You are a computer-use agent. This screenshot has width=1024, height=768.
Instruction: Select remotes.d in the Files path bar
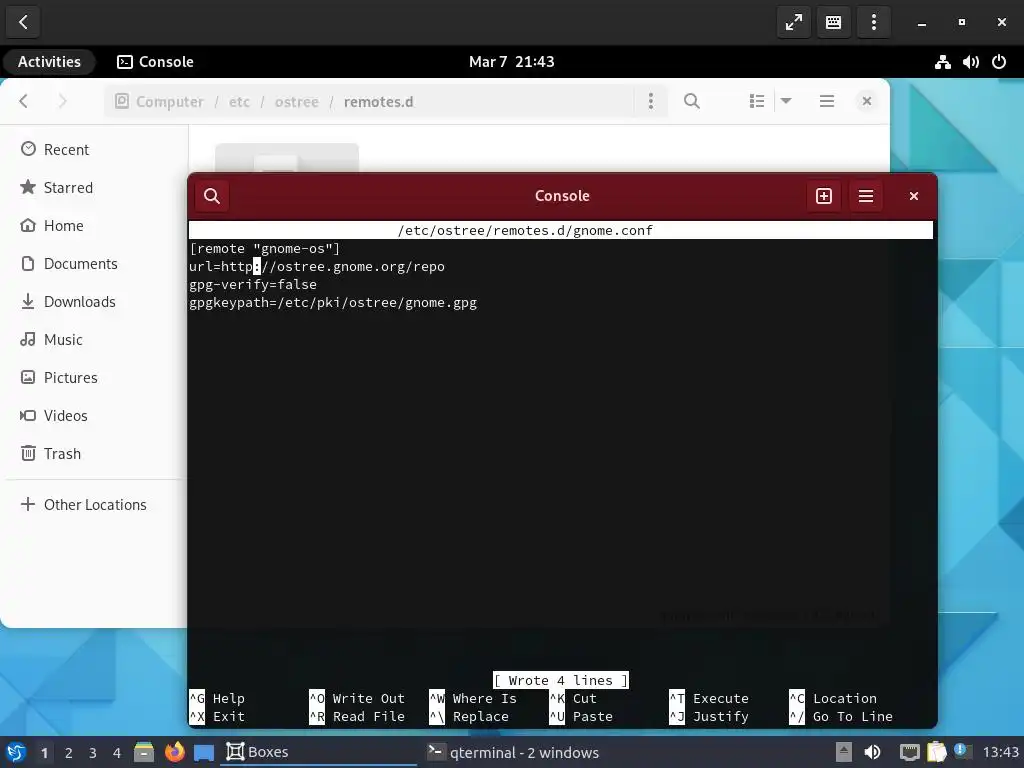378,102
